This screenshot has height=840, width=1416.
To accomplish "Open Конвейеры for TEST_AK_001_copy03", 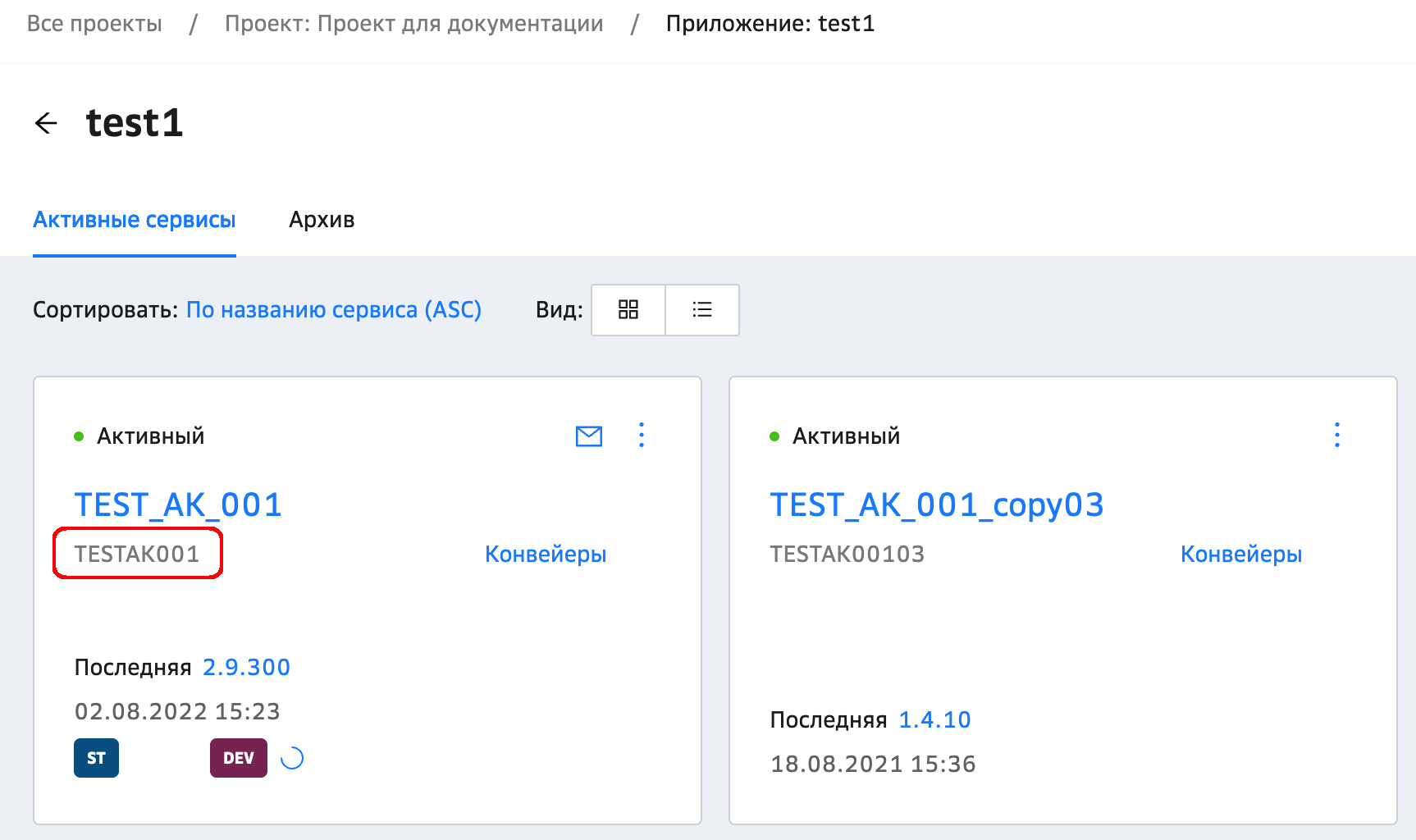I will pyautogui.click(x=1240, y=554).
